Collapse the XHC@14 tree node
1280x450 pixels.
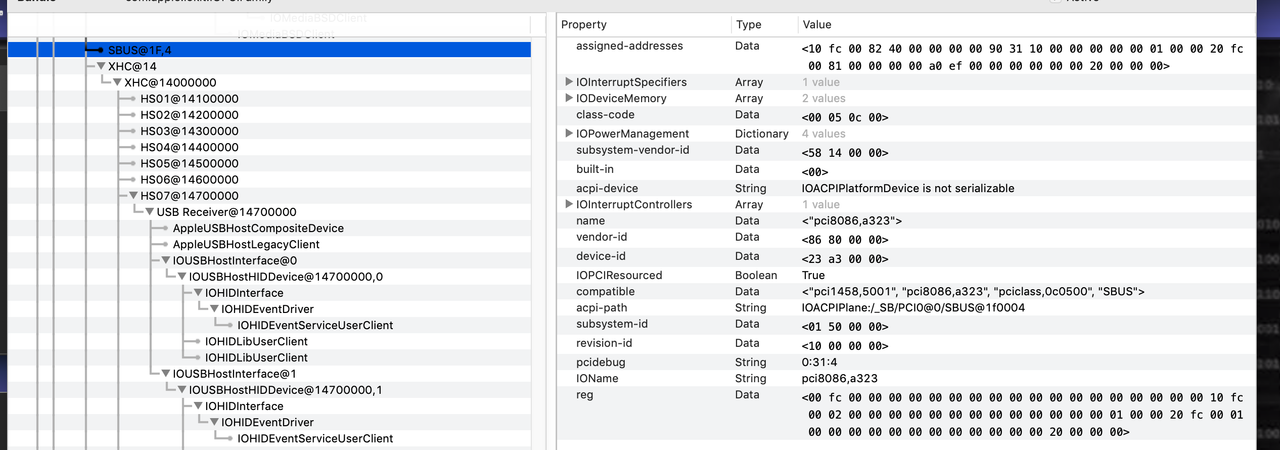click(101, 66)
